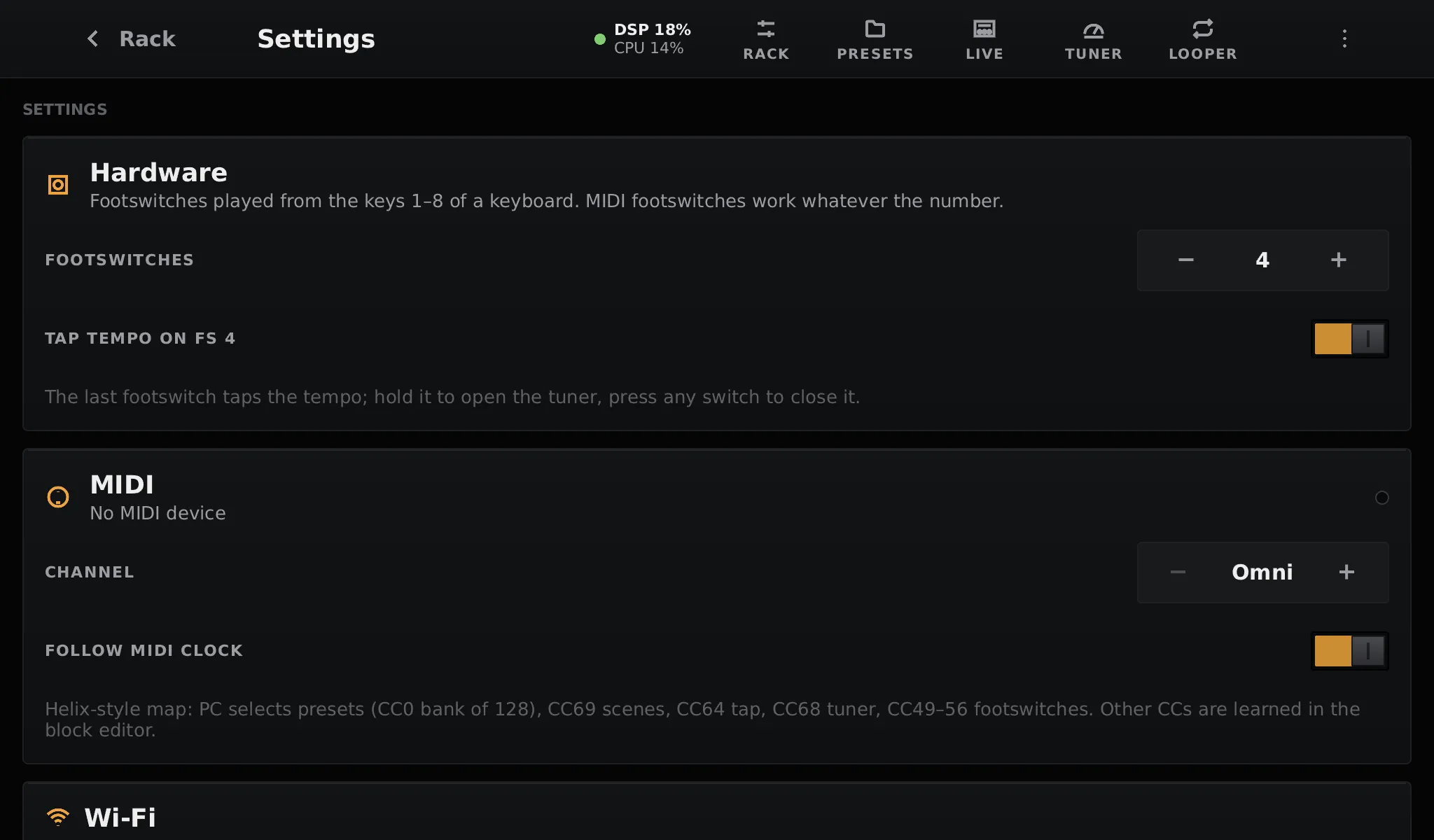The height and width of the screenshot is (840, 1434).
Task: Click the FOLLOW MIDI CLOCK label
Action: [144, 650]
